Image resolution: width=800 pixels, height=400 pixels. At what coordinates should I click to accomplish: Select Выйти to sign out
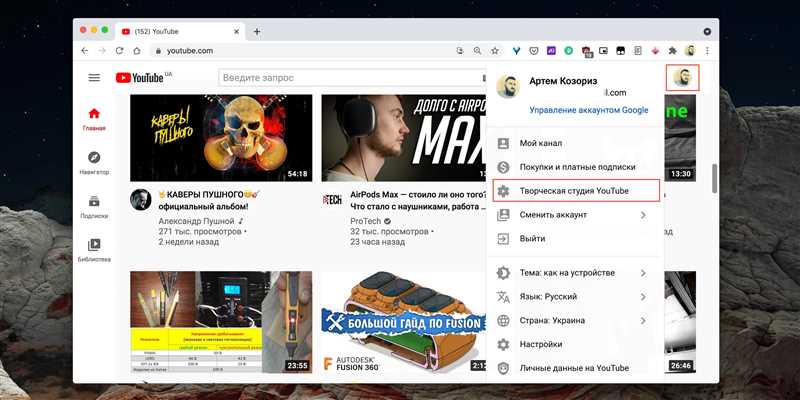(575, 239)
